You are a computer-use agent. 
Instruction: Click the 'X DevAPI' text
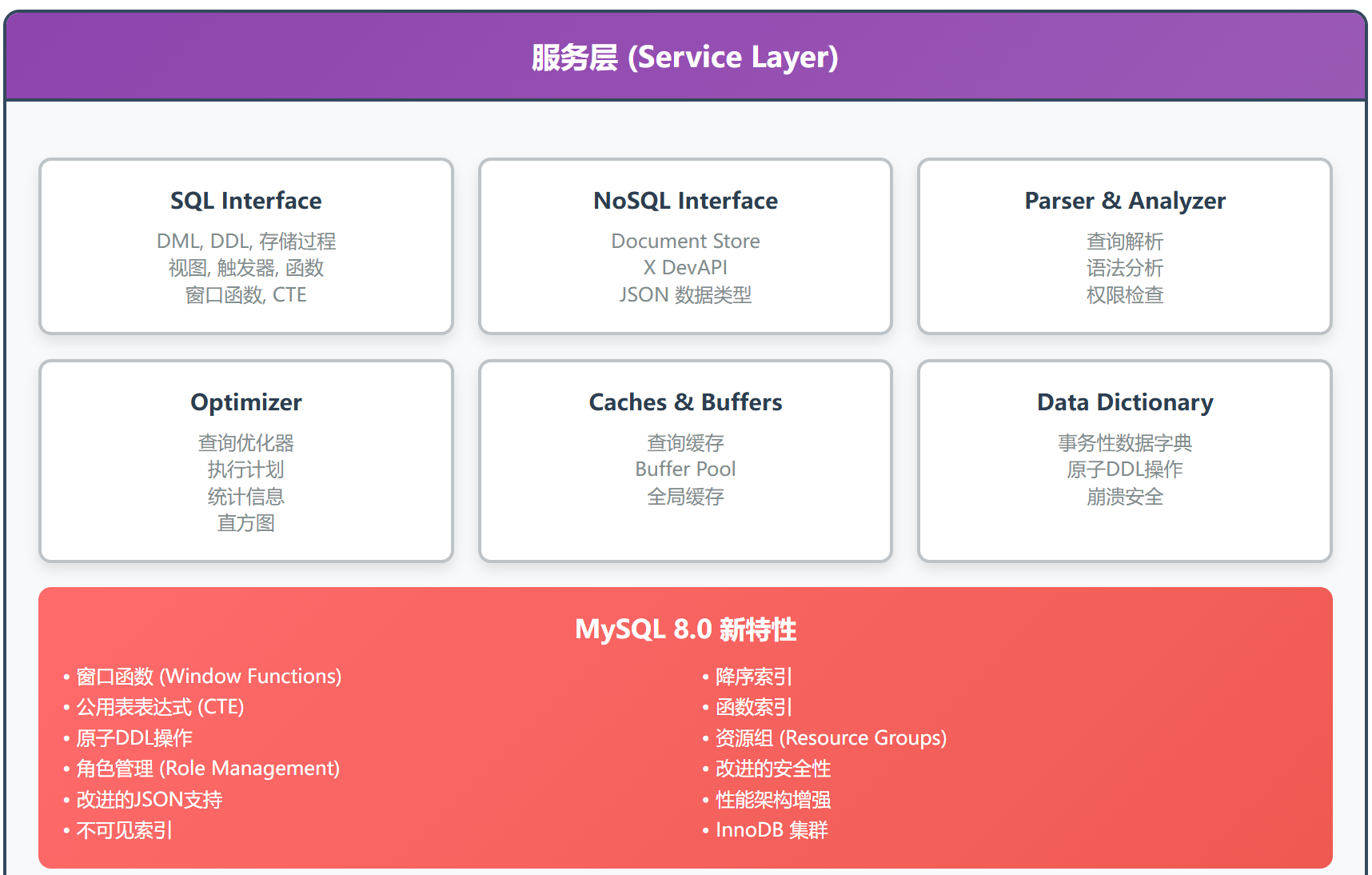click(x=685, y=268)
